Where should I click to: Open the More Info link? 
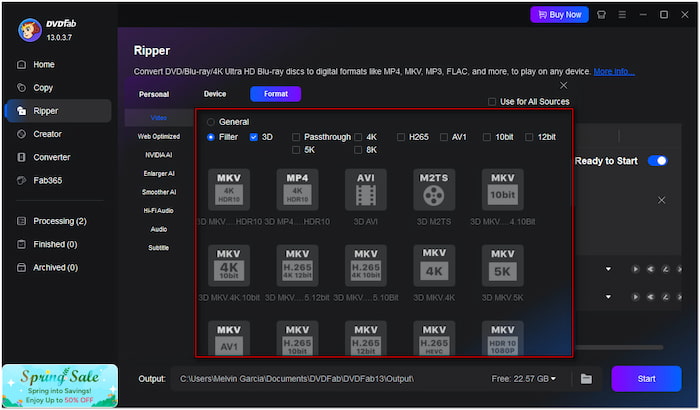(614, 71)
